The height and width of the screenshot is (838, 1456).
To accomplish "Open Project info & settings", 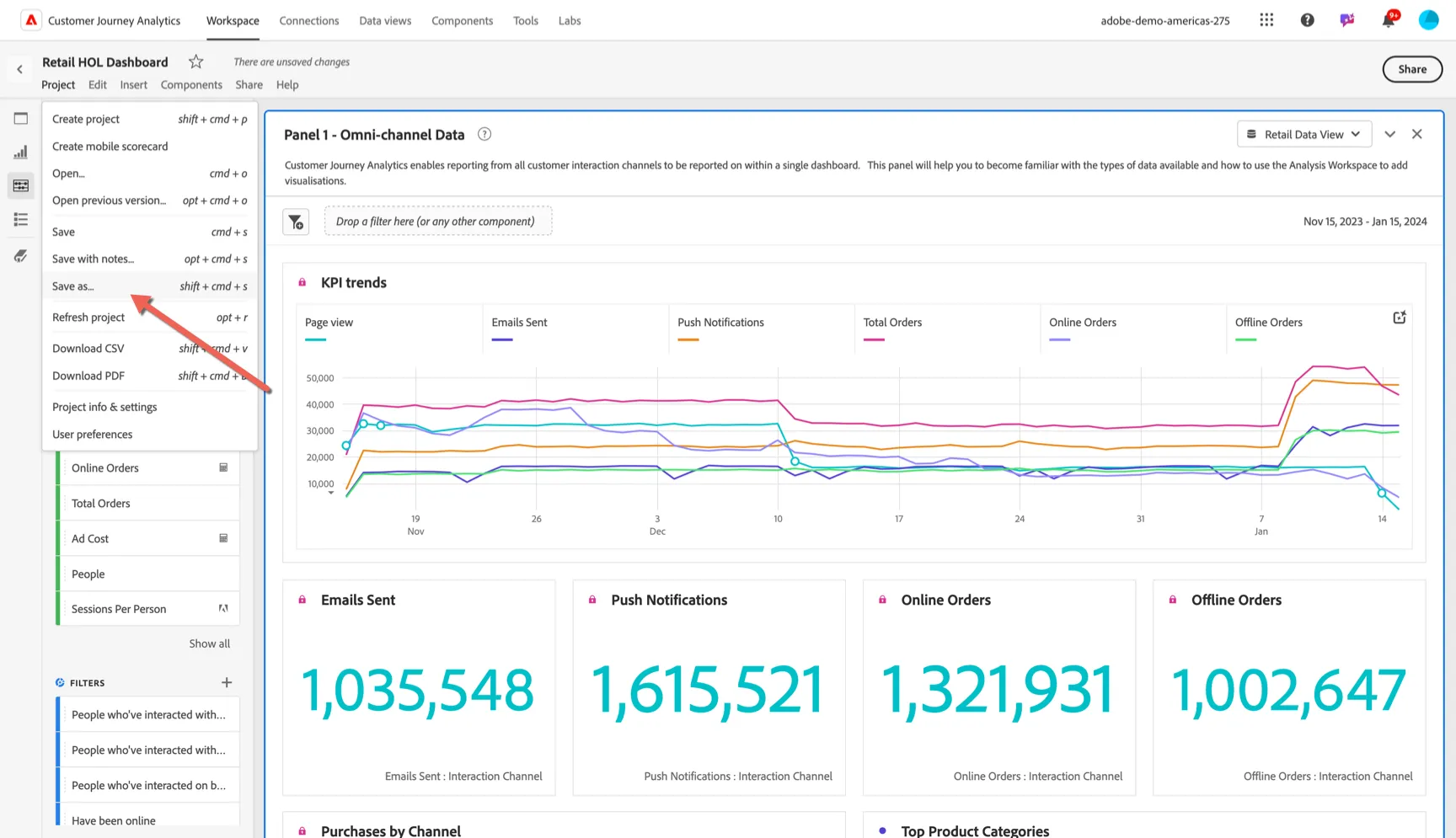I will 150,407.
